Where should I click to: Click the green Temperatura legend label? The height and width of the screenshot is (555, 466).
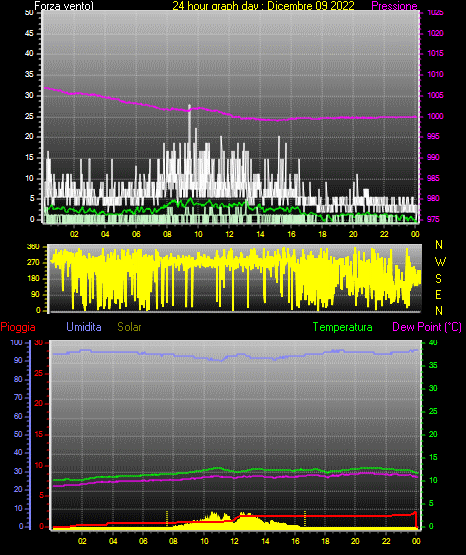click(342, 327)
